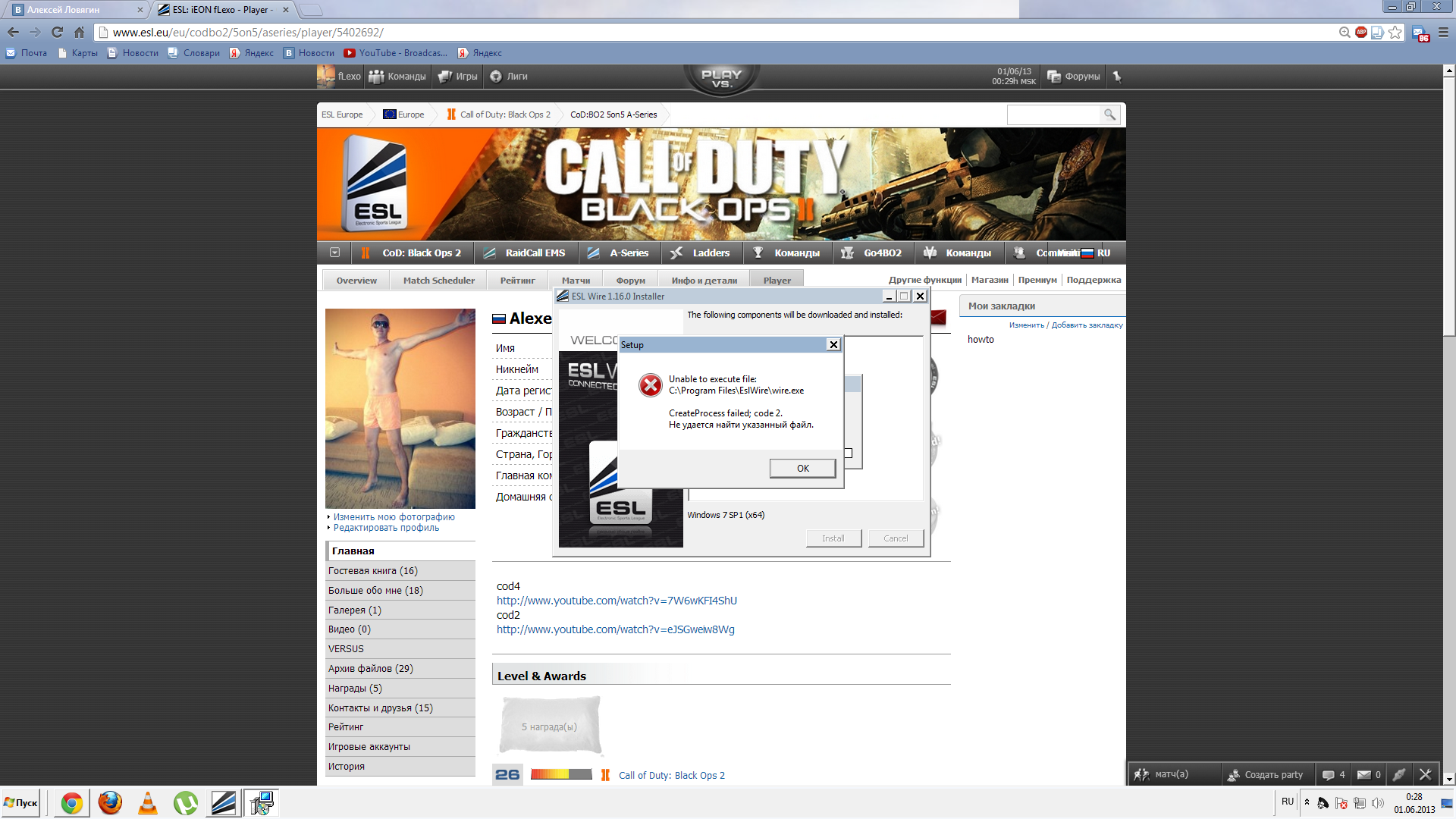The width and height of the screenshot is (1456, 819).
Task: Open chat messages icon showing 4
Action: tap(1333, 774)
